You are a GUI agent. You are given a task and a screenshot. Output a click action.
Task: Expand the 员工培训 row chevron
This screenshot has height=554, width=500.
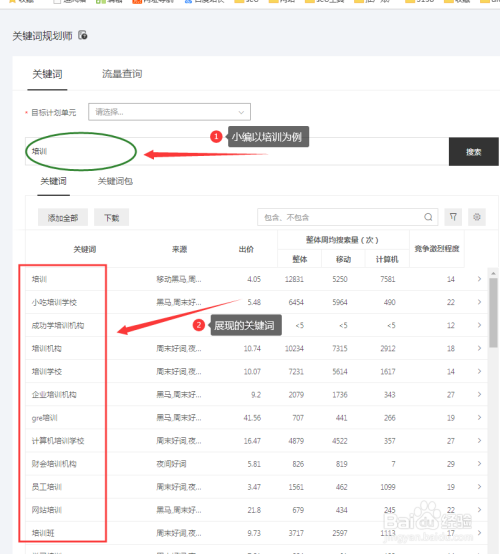[x=479, y=487]
